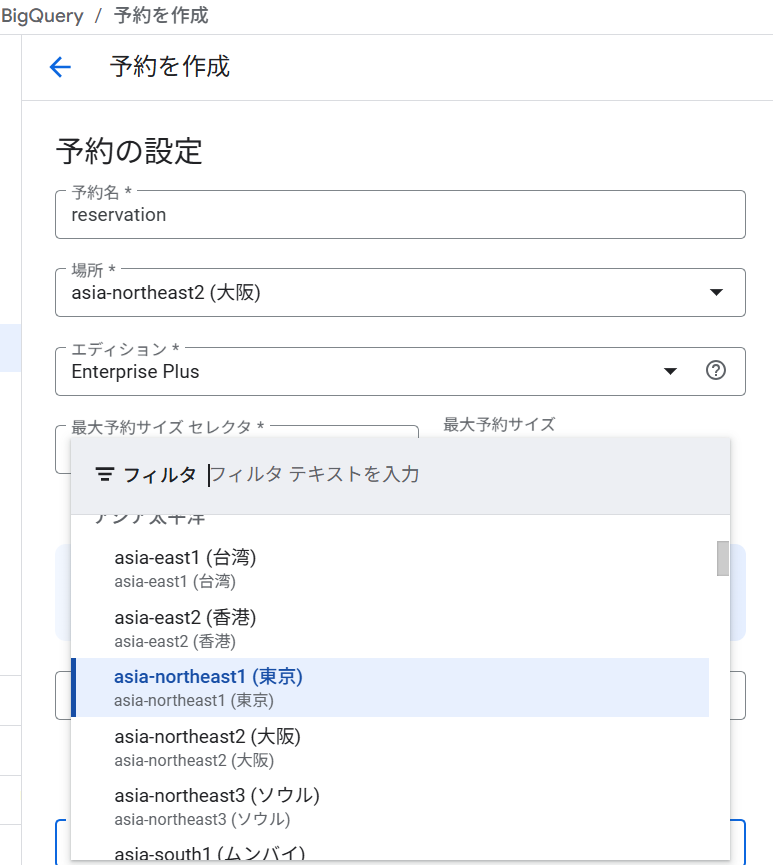The image size is (773, 865).
Task: Click BigQuery breadcrumb link
Action: click(42, 15)
